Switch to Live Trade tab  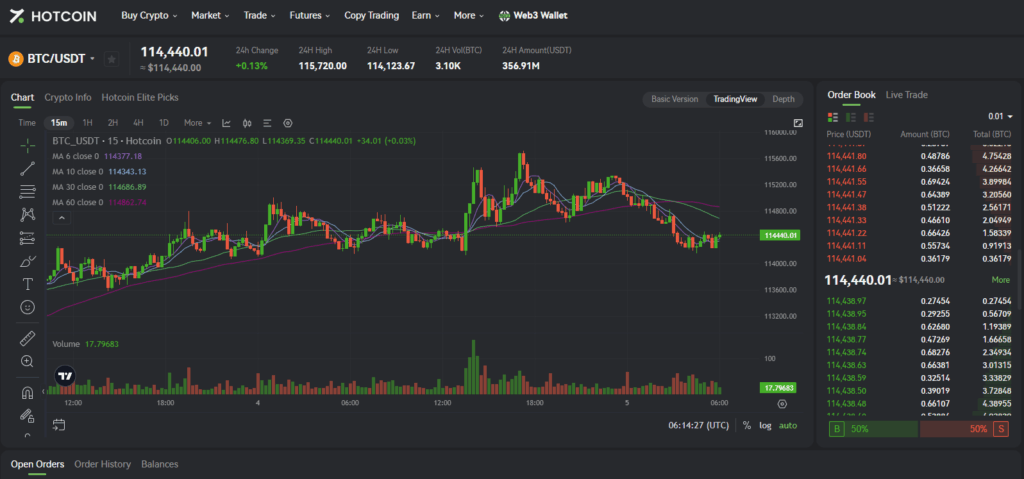906,95
